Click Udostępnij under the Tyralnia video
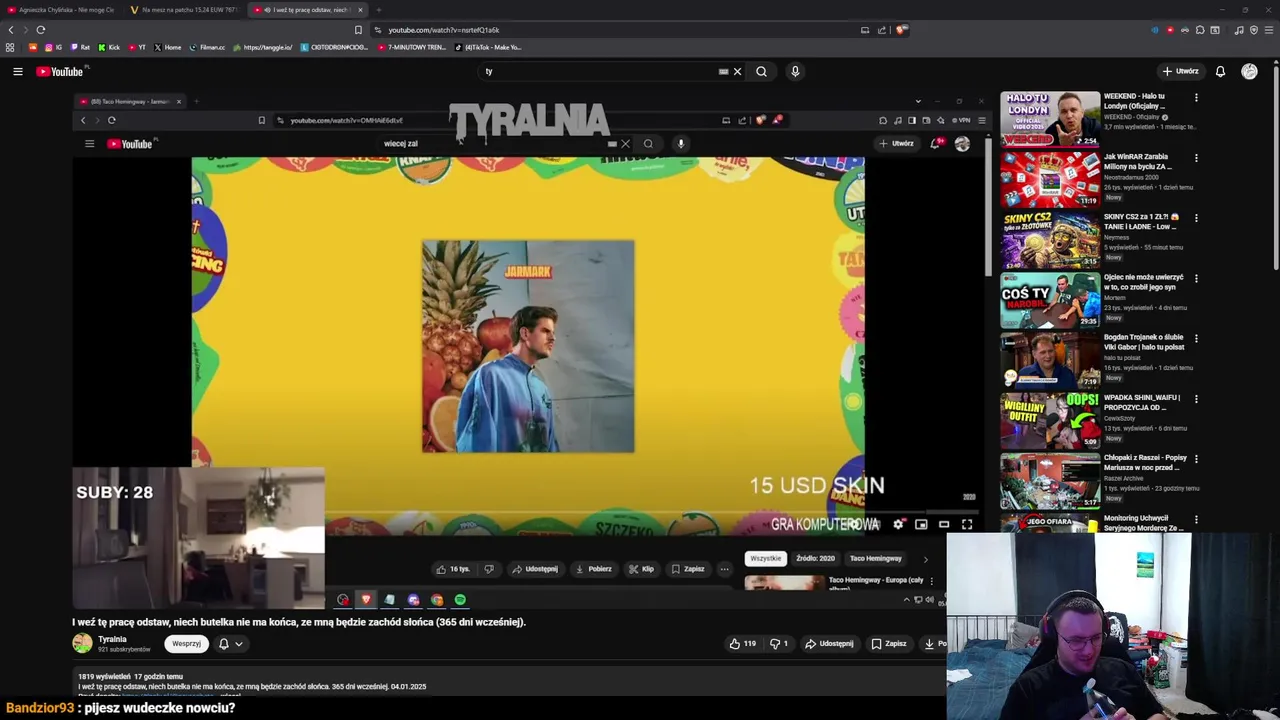 [x=830, y=644]
